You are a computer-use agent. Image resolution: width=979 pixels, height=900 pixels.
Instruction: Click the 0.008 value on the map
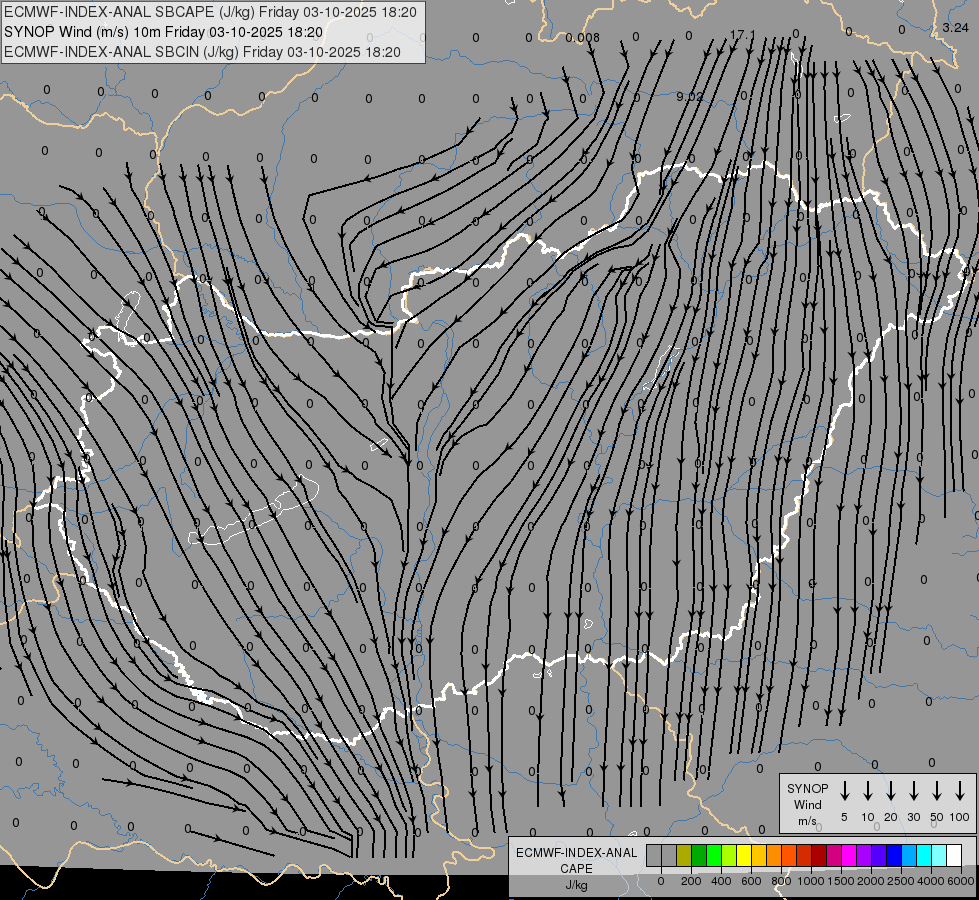pos(582,38)
